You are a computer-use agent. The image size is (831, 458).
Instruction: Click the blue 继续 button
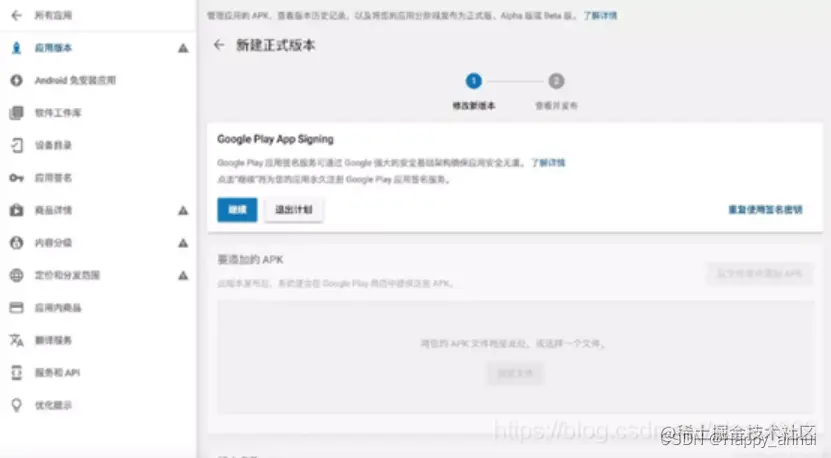coord(237,210)
